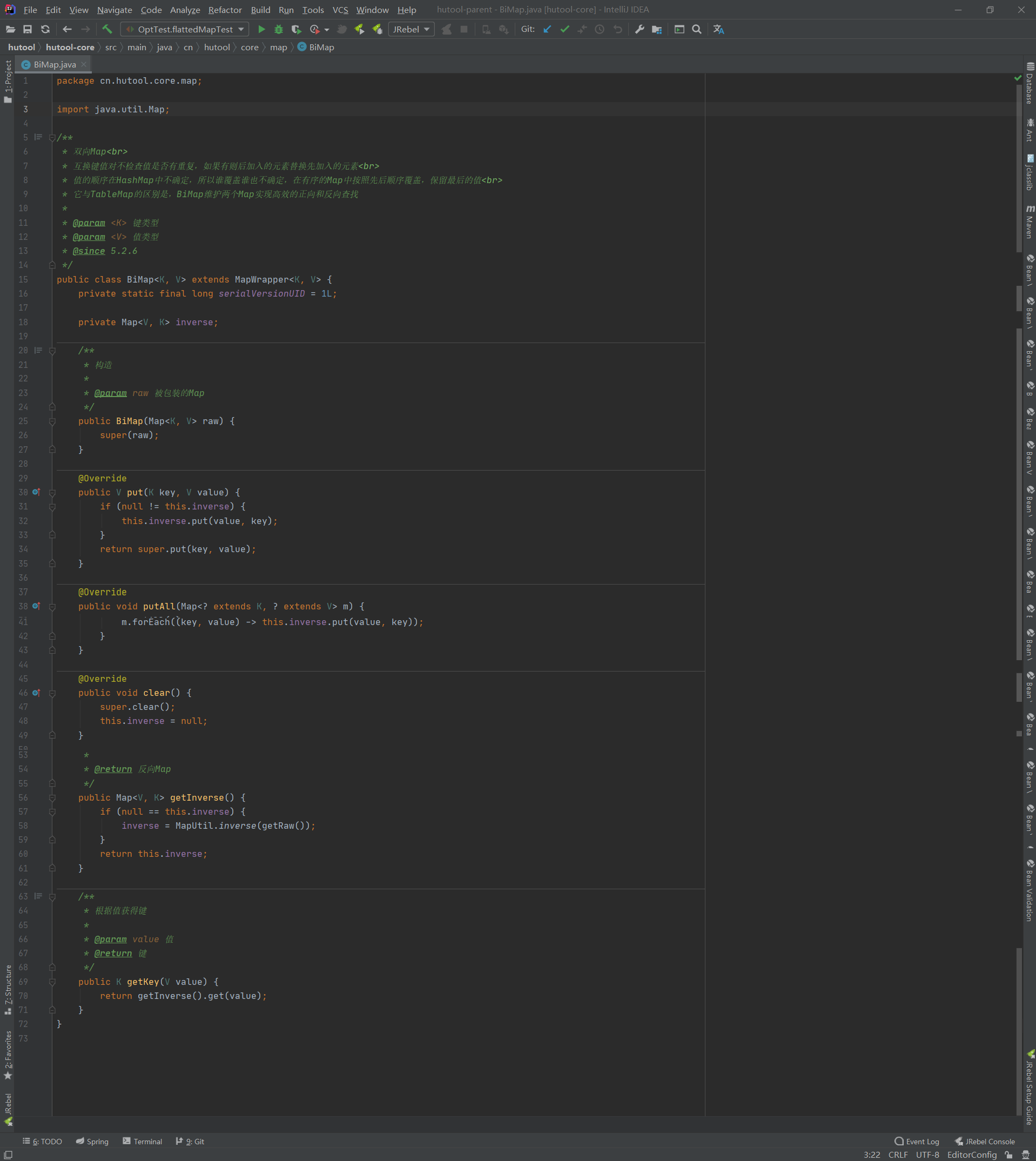
Task: Toggle read-only lock icon in status bar
Action: point(1008,1155)
